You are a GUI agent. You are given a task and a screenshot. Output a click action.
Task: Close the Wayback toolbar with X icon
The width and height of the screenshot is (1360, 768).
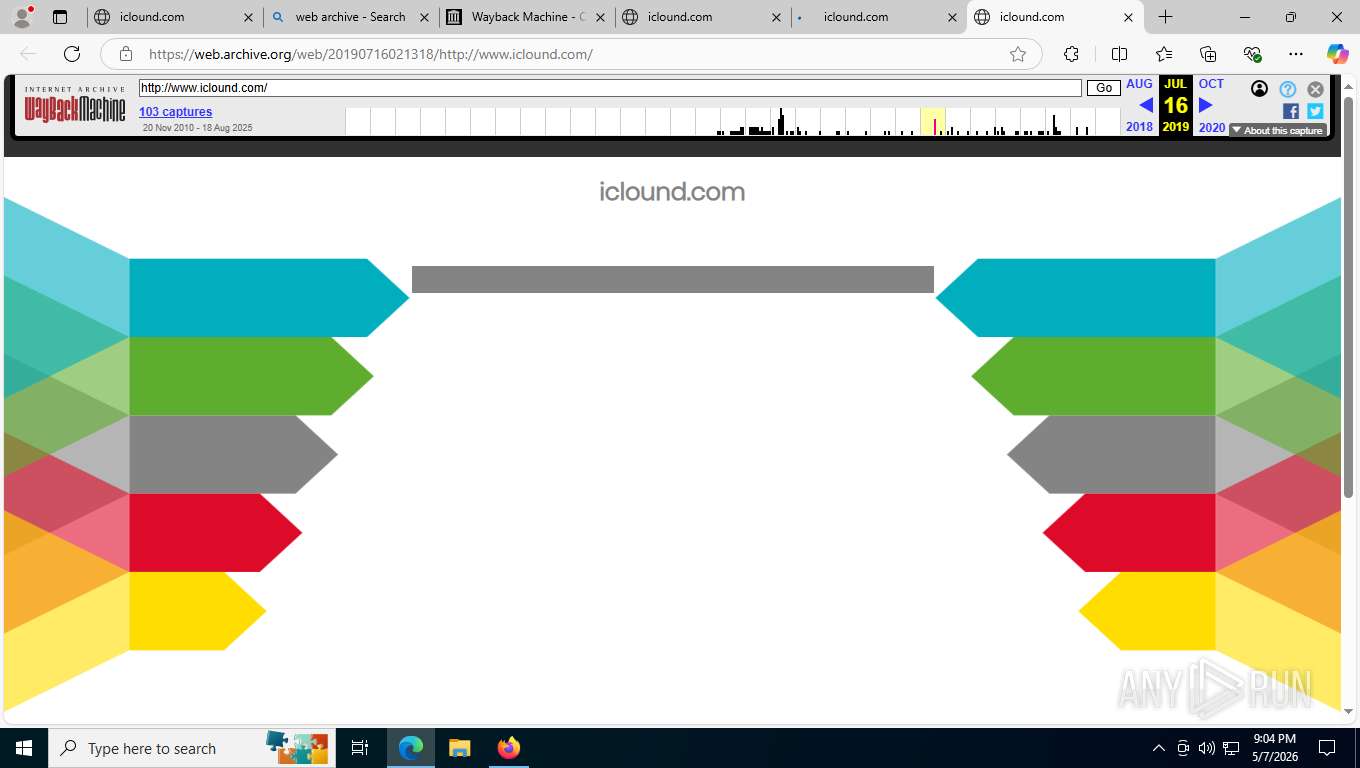pos(1316,89)
